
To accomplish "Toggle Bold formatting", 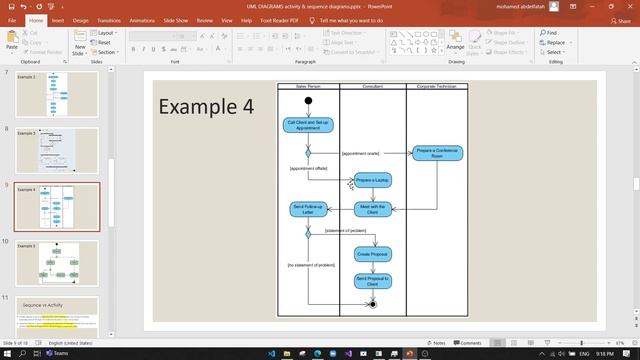I will click(x=133, y=49).
